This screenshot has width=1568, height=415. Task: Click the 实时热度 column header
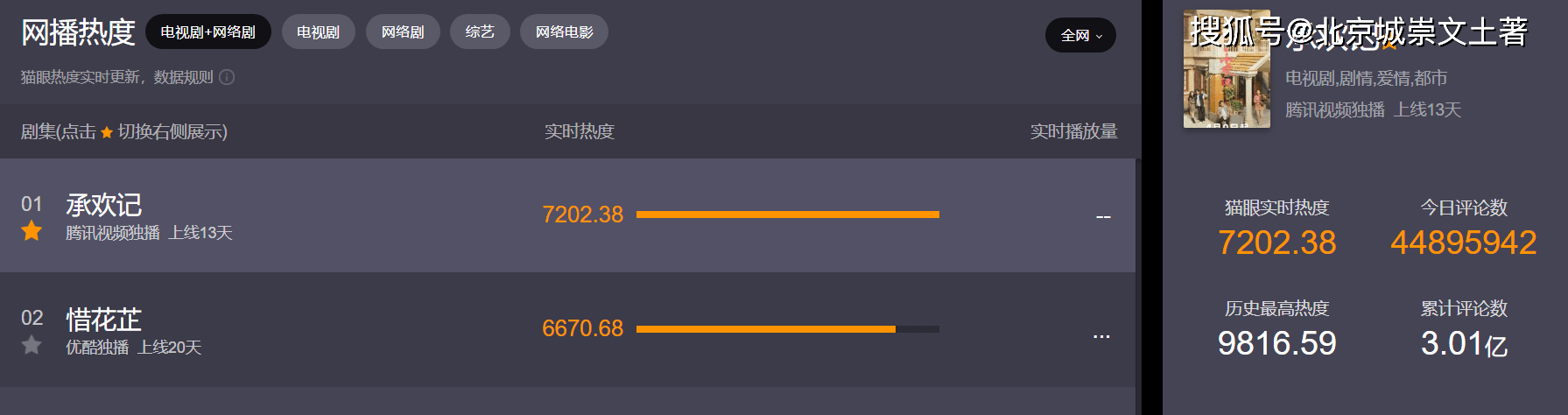click(580, 131)
